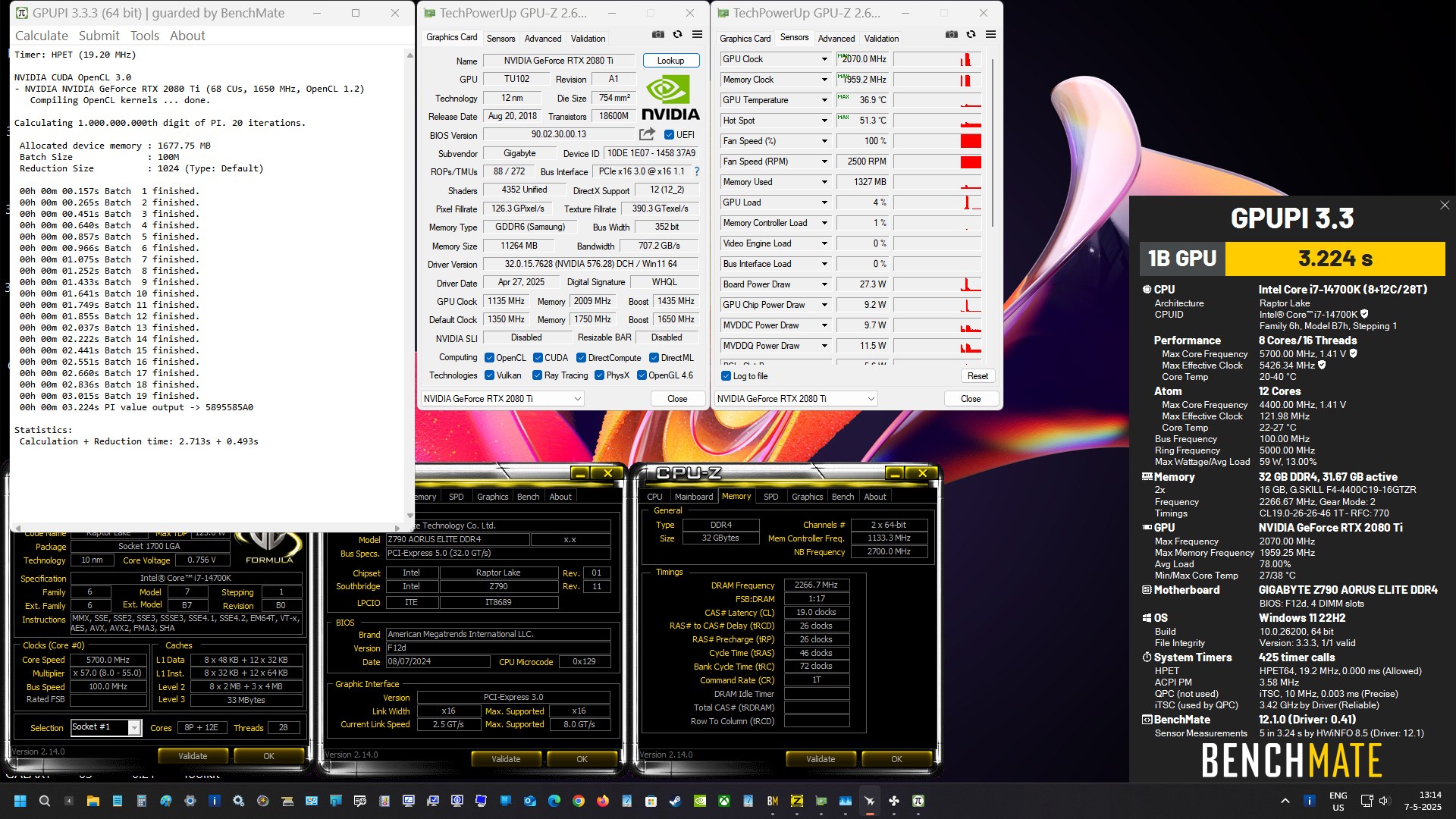Open File Explorer from taskbar
This screenshot has height=819, width=1456.
tap(93, 801)
